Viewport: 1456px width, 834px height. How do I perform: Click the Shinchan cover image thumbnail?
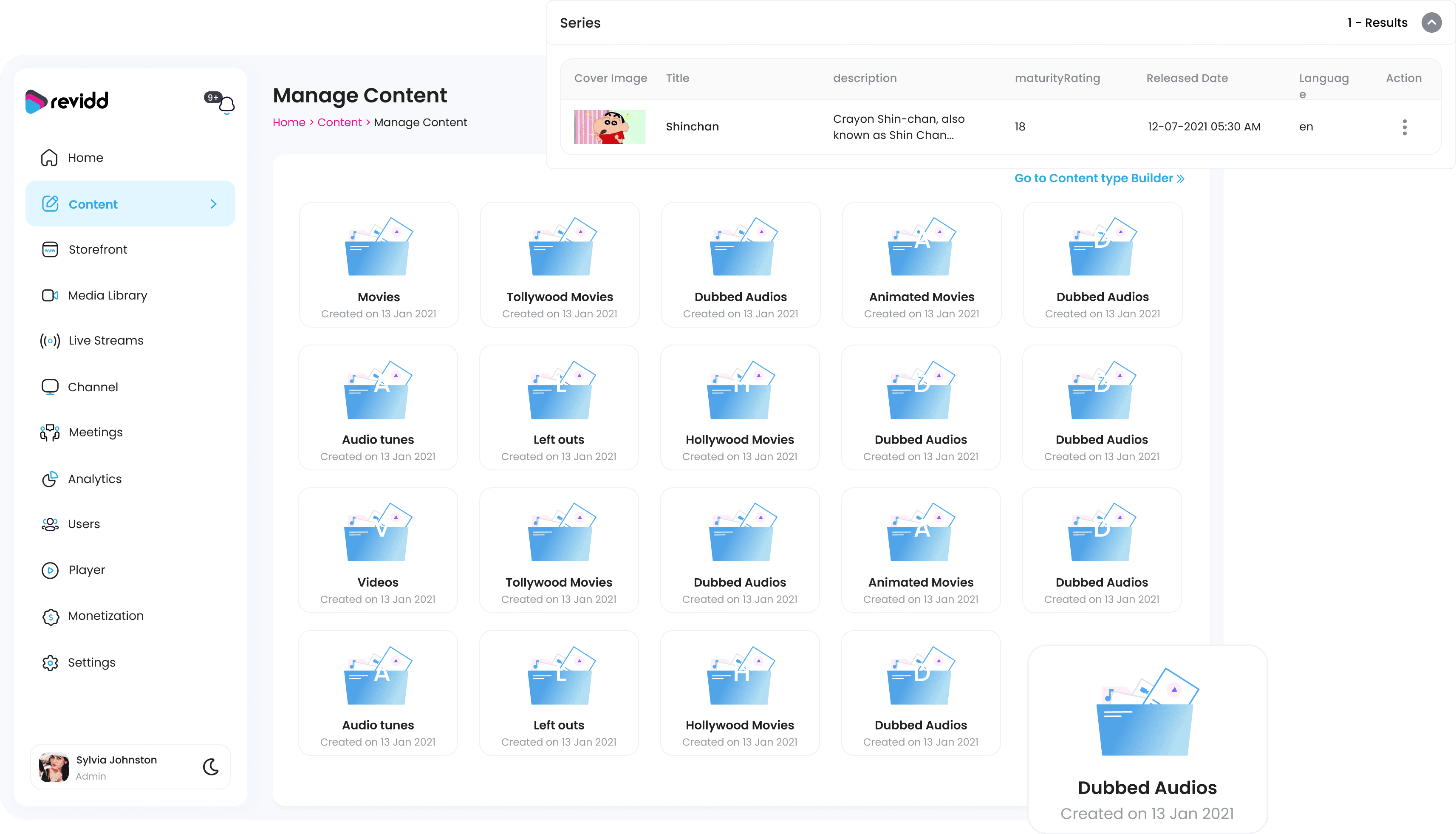(x=609, y=127)
